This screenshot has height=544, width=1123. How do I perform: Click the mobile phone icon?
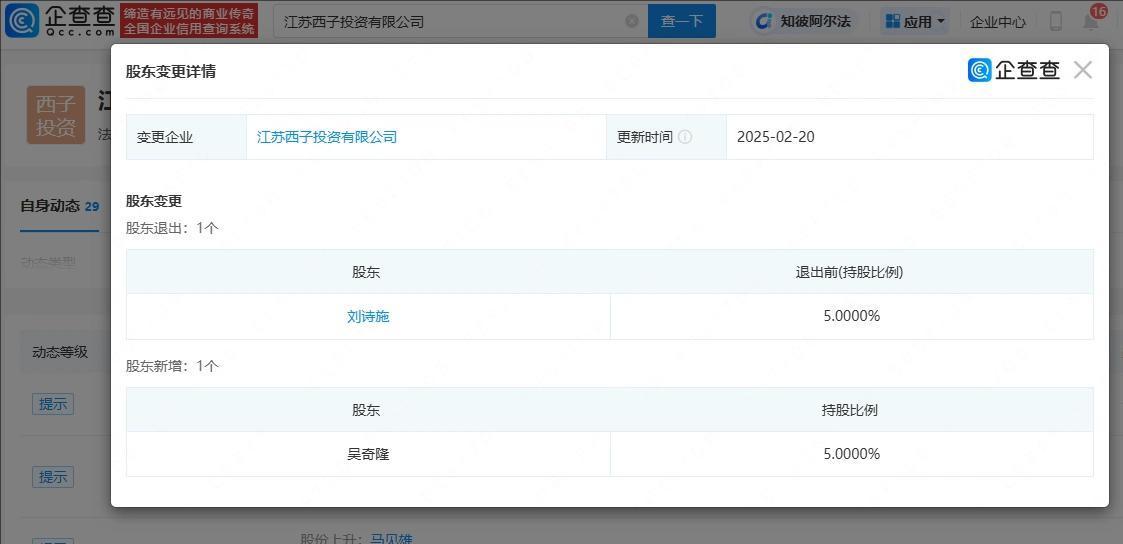coord(1055,21)
